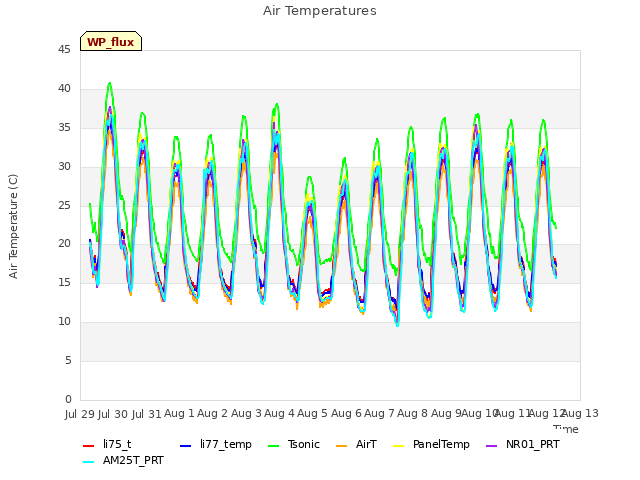
Task: Click the red li75_t legend swatch
Action: coord(88,446)
